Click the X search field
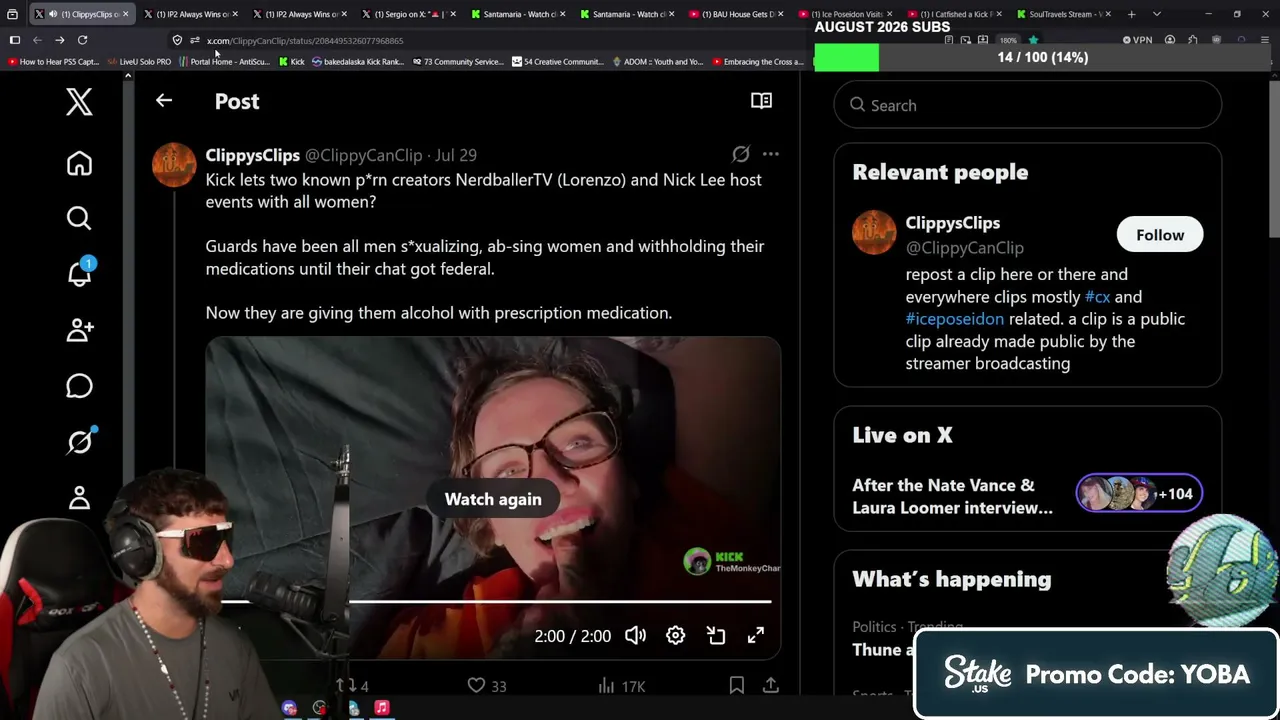 (1028, 105)
